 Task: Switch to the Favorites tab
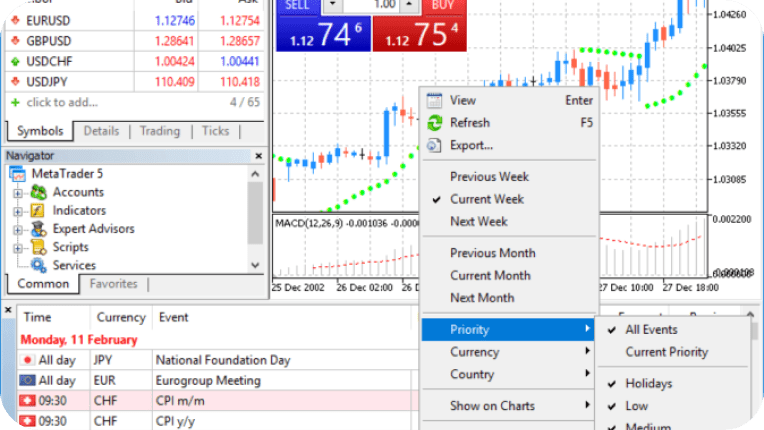(114, 284)
